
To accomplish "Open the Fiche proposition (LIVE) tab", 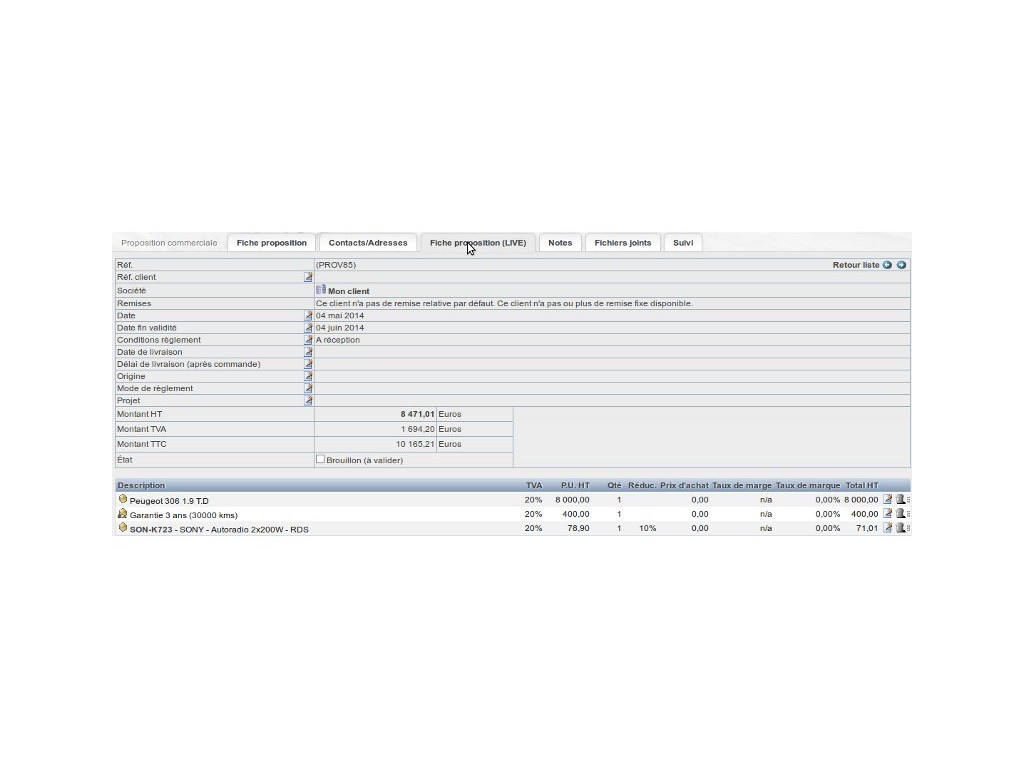I will 478,243.
